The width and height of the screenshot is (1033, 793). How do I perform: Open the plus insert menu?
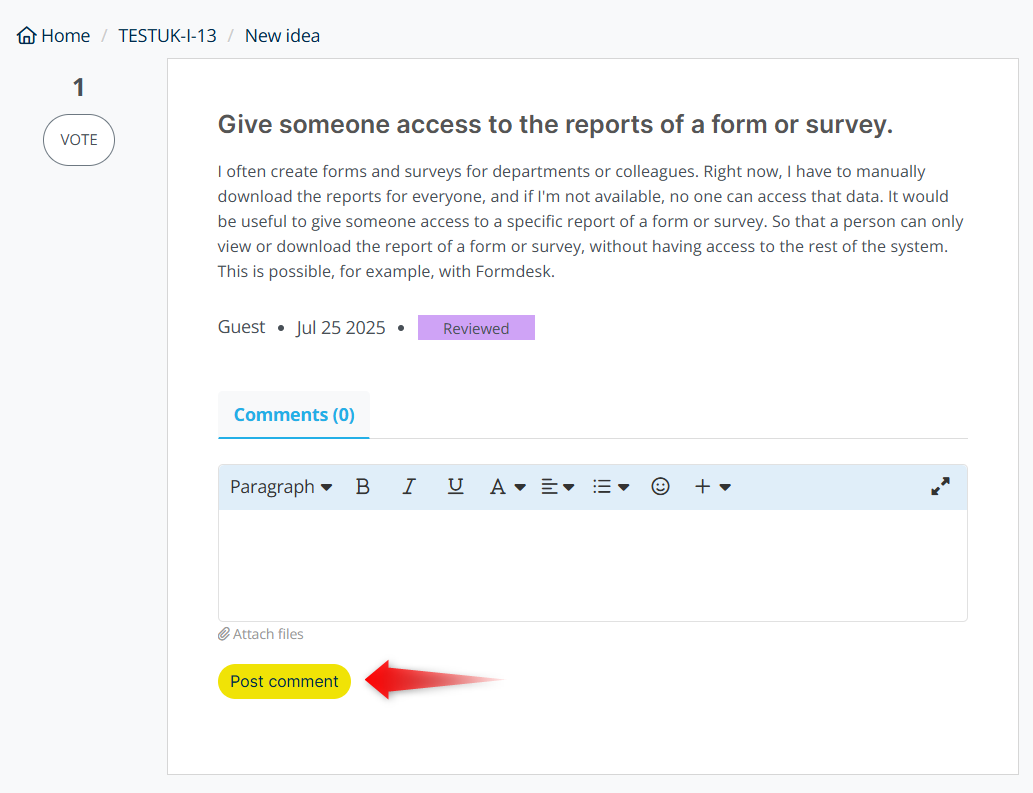pyautogui.click(x=712, y=487)
